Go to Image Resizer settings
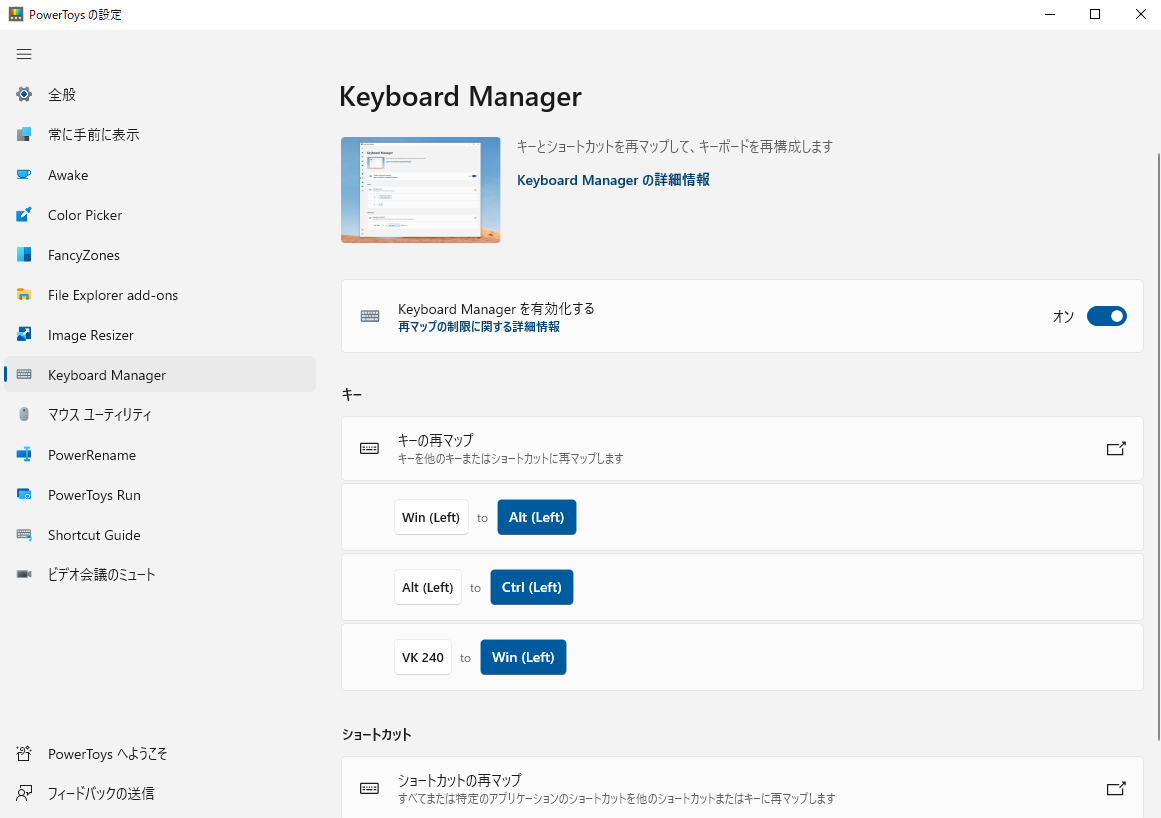This screenshot has width=1161, height=818. tap(160, 335)
